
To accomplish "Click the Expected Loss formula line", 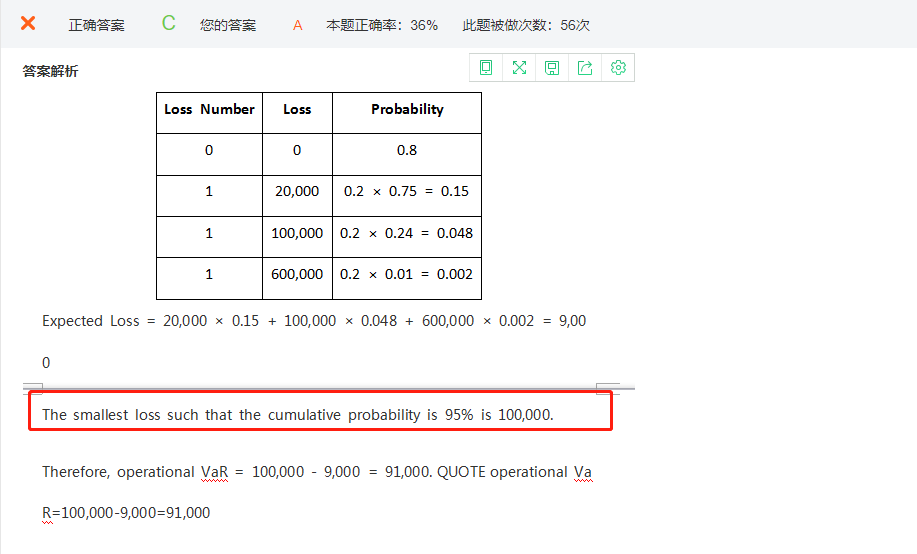I will point(313,321).
